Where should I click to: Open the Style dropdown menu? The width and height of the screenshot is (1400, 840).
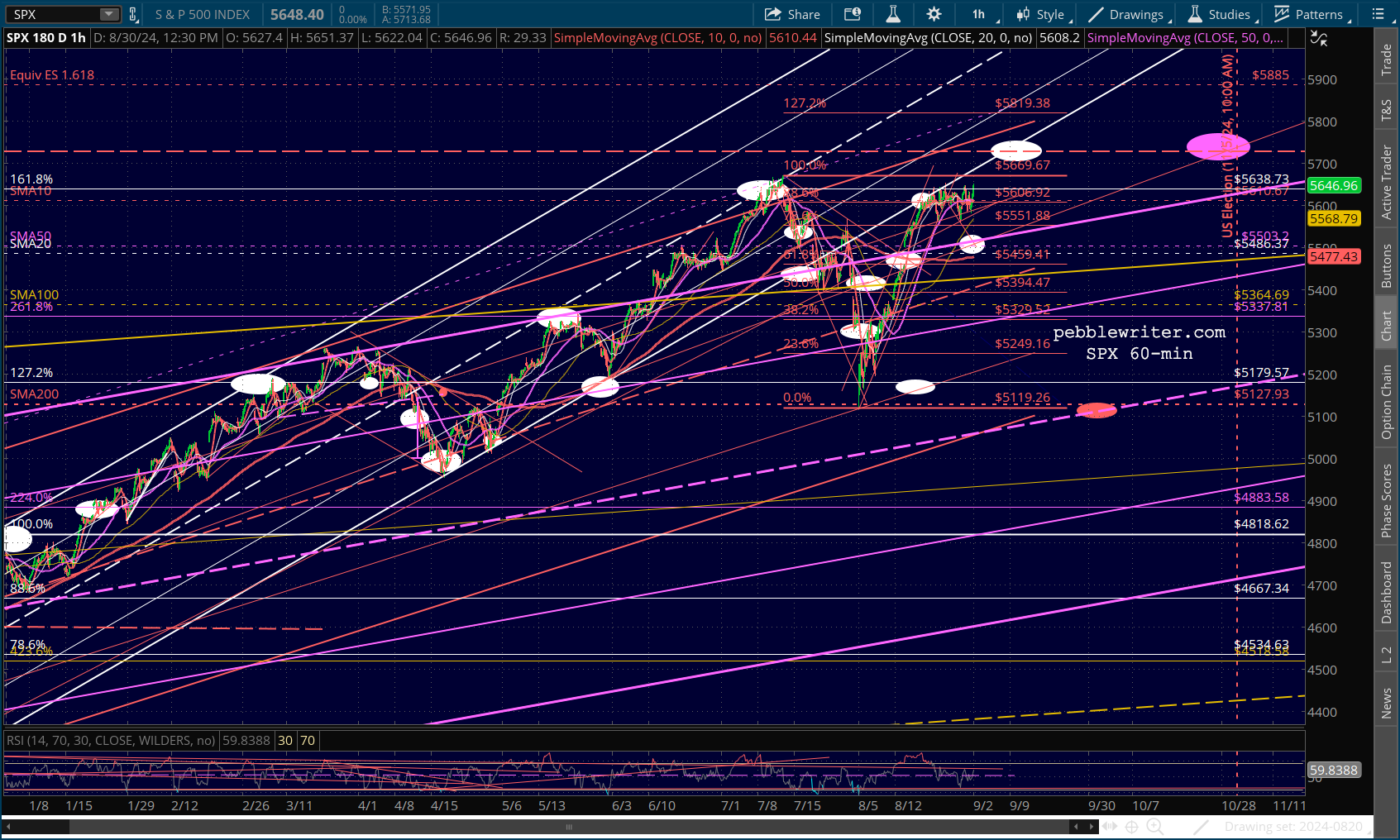(x=1044, y=14)
